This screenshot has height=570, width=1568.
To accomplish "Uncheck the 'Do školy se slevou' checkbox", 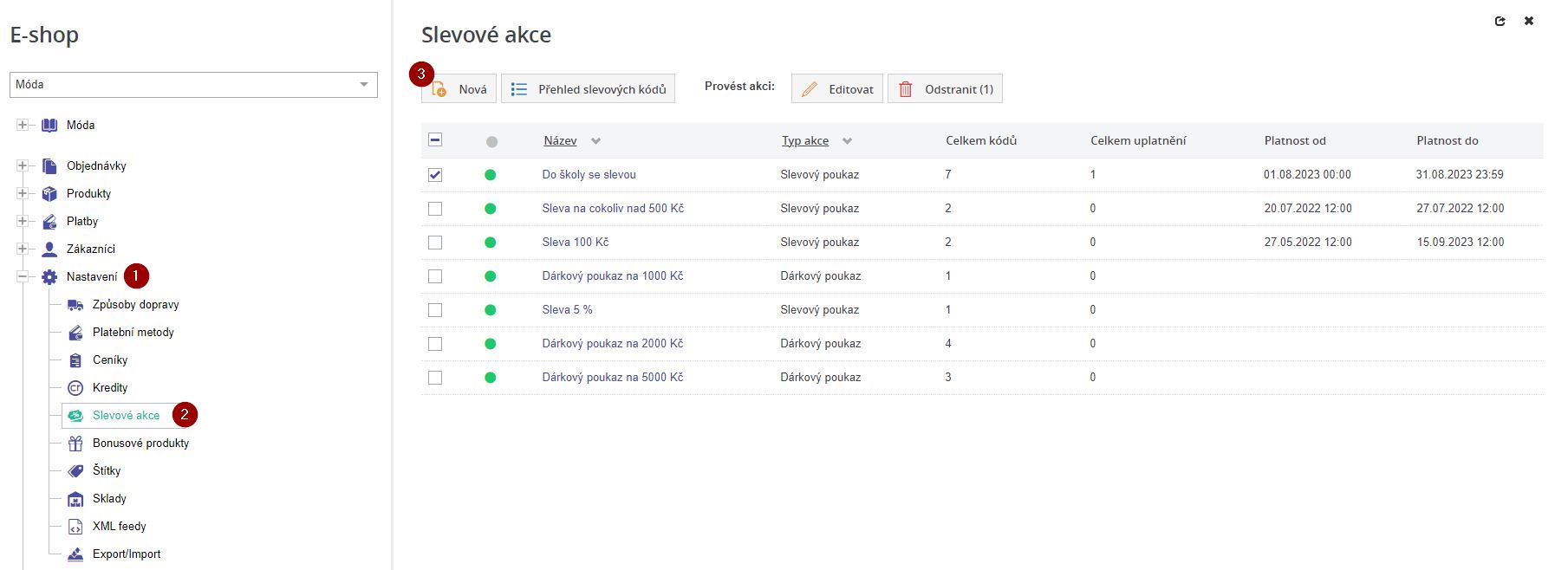I will pos(435,175).
